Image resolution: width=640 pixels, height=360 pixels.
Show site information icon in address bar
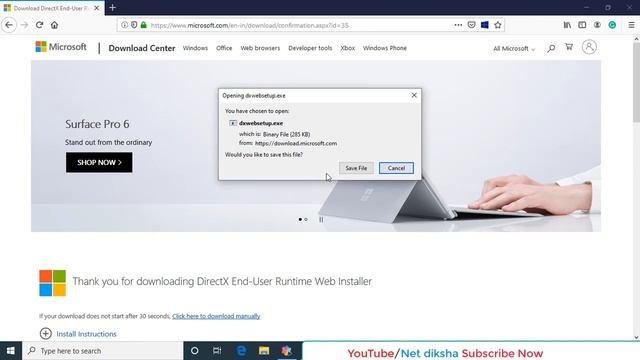pos(124,25)
